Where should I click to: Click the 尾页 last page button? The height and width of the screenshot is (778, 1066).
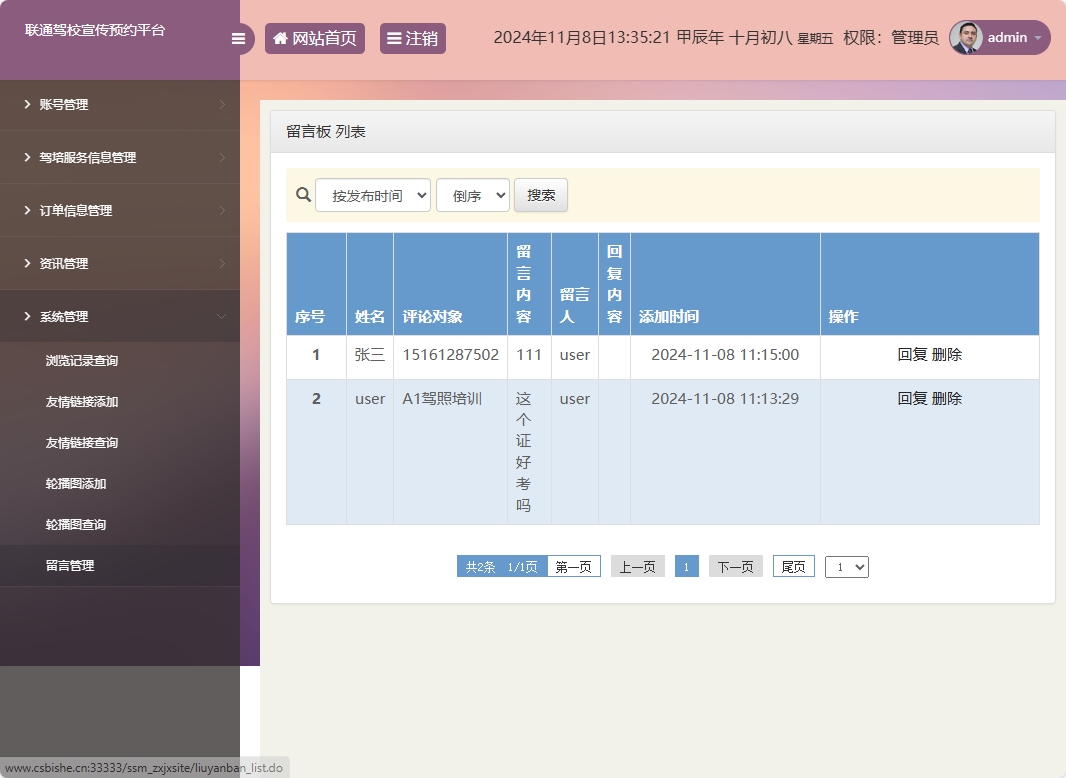tap(793, 566)
